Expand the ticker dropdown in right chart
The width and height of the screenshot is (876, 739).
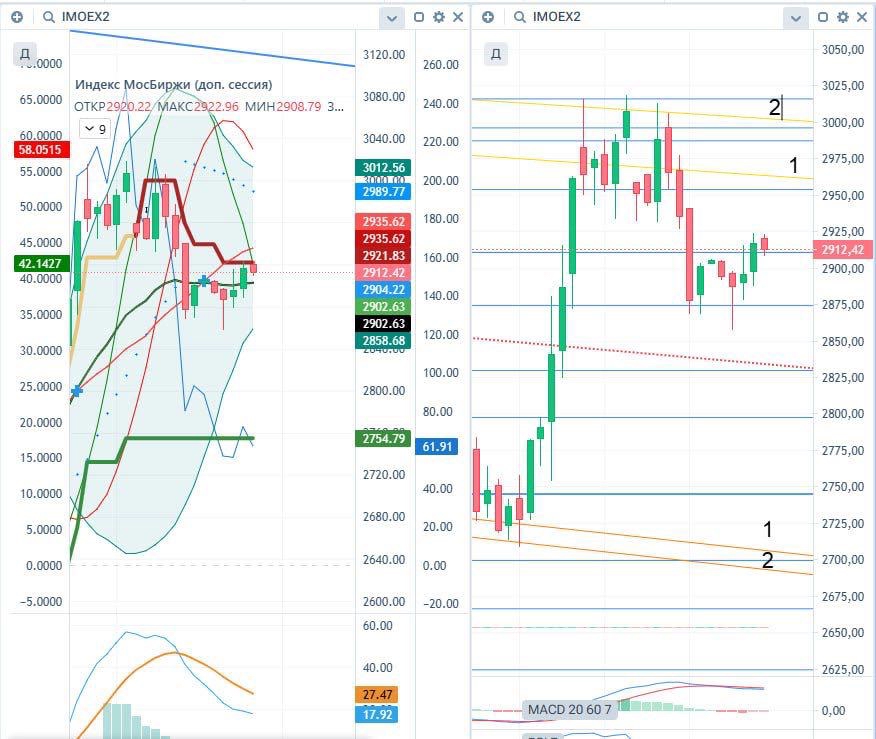click(x=796, y=18)
